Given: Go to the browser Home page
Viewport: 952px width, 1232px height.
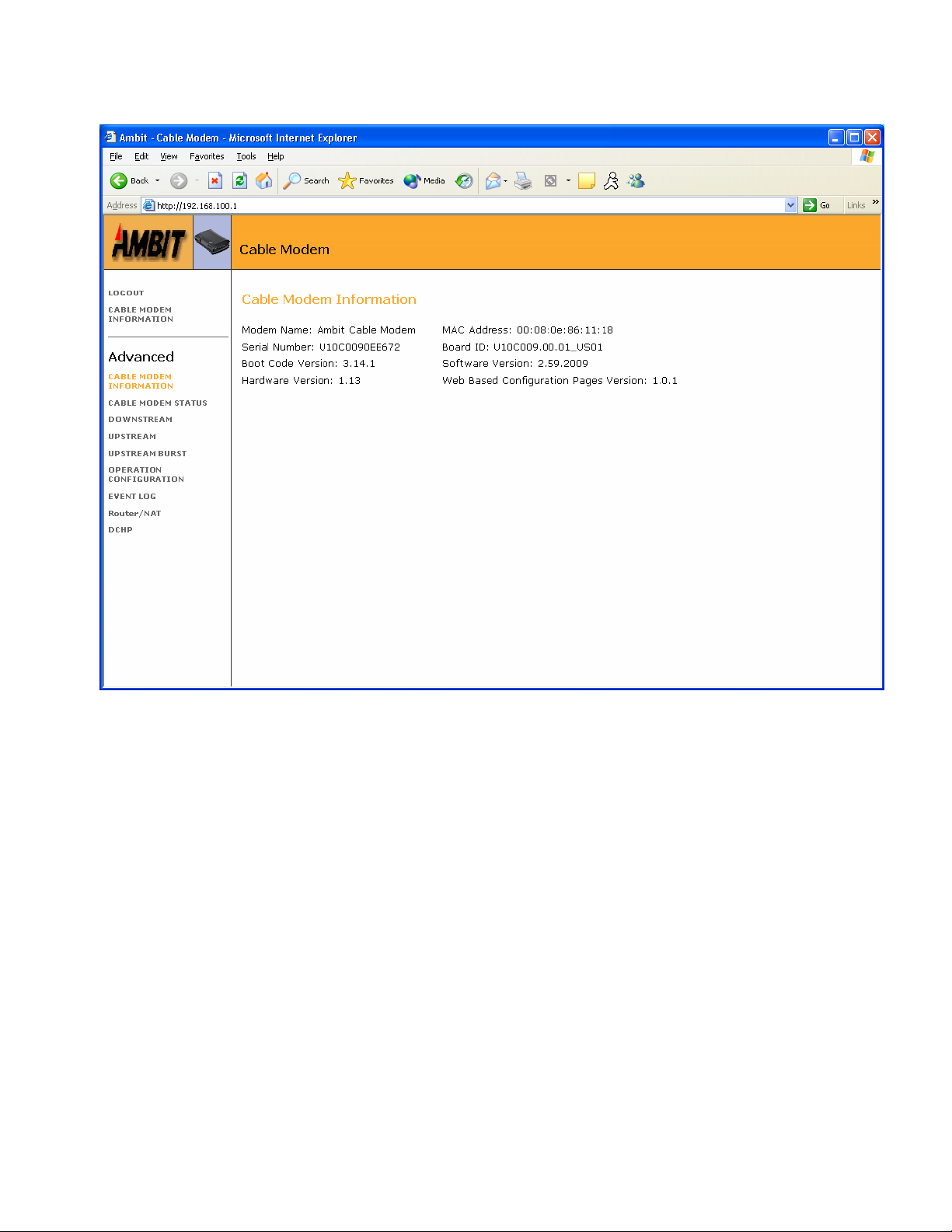Looking at the screenshot, I should click(264, 181).
